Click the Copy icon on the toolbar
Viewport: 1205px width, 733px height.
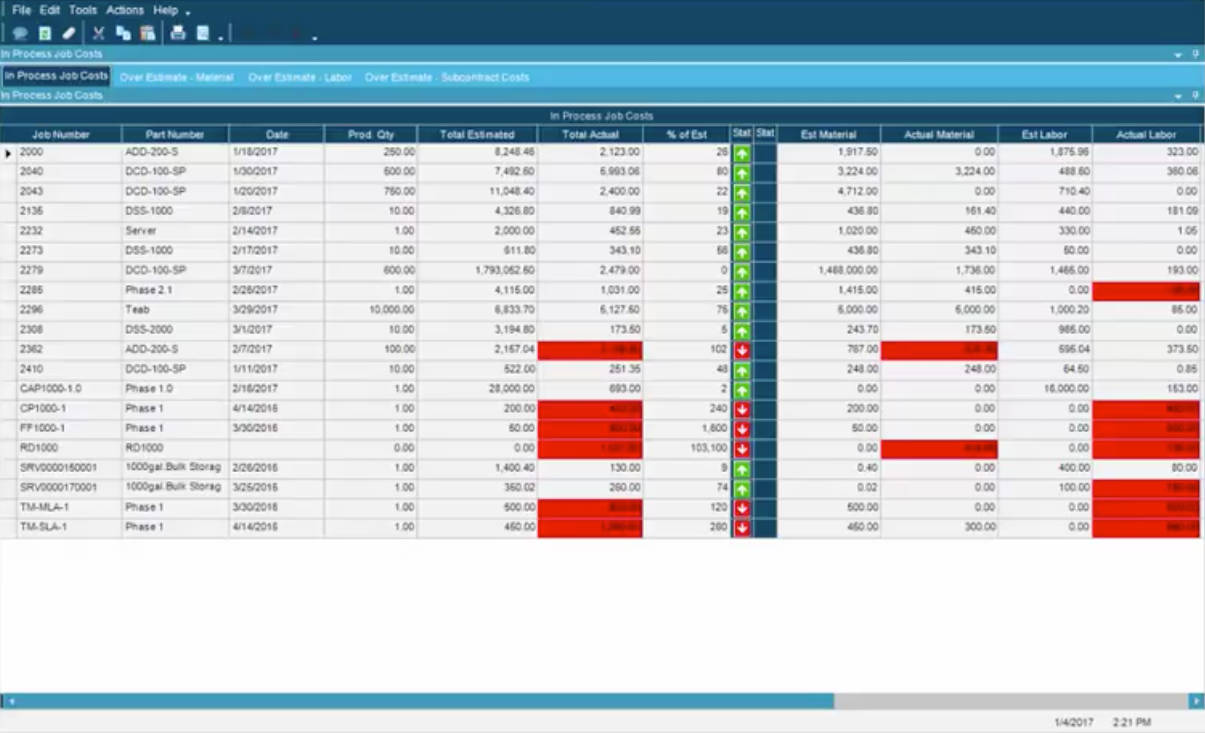[122, 33]
